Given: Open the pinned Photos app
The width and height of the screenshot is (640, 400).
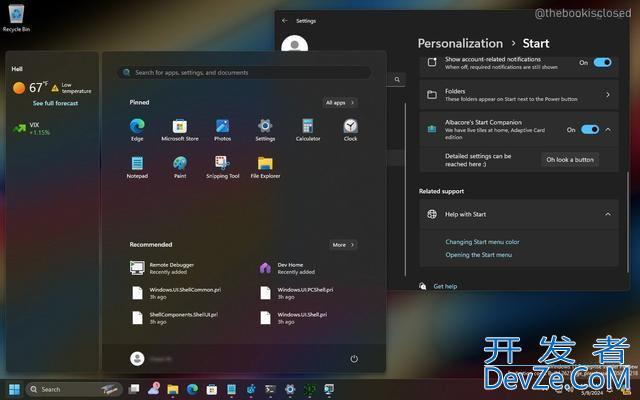Looking at the screenshot, I should point(222,130).
